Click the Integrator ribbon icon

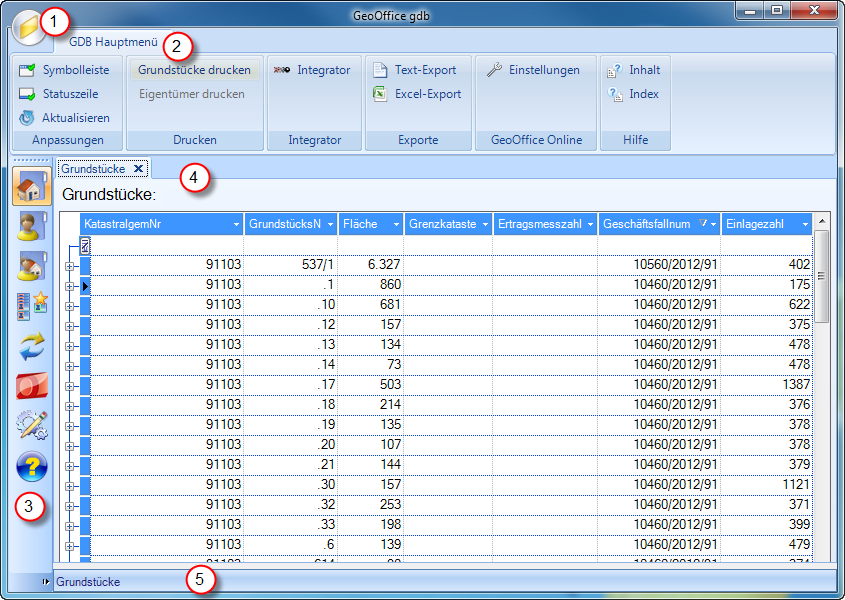282,70
